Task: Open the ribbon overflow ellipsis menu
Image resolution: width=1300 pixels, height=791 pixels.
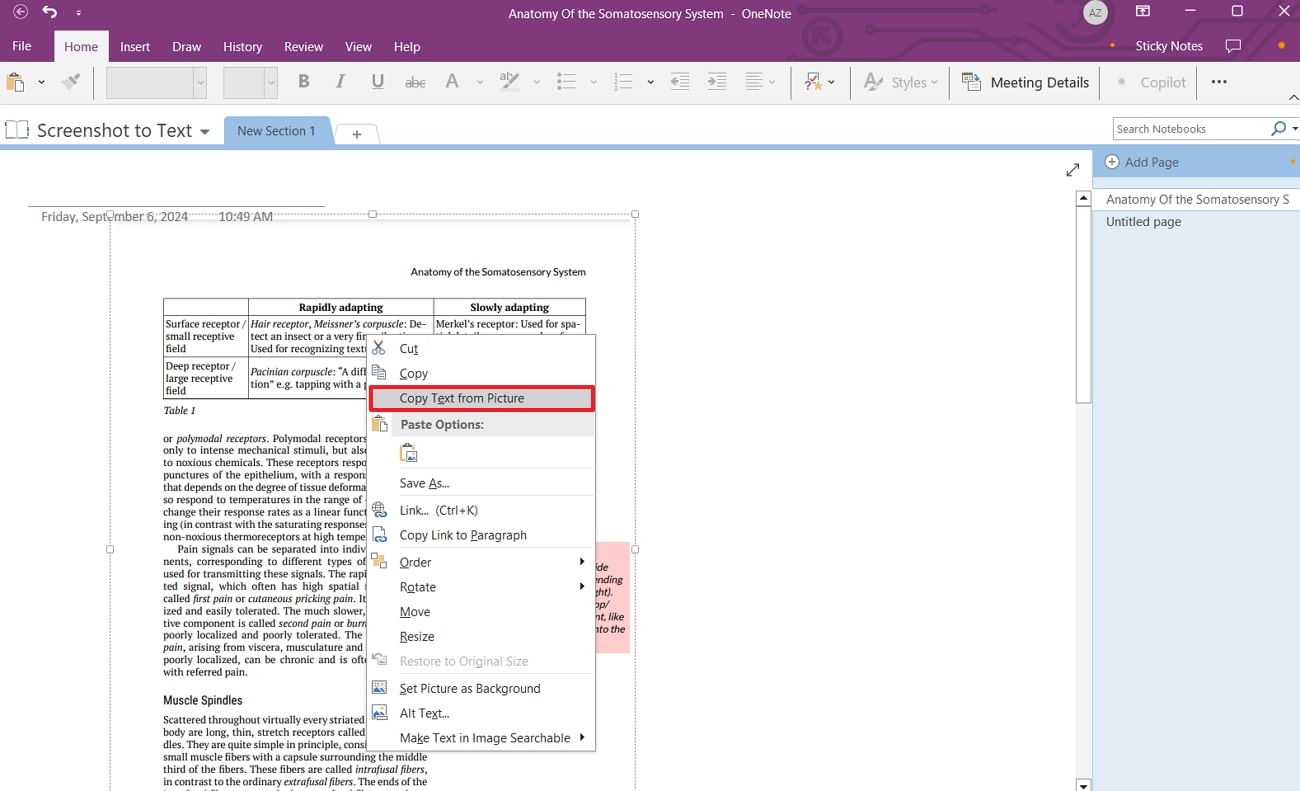Action: (1219, 82)
